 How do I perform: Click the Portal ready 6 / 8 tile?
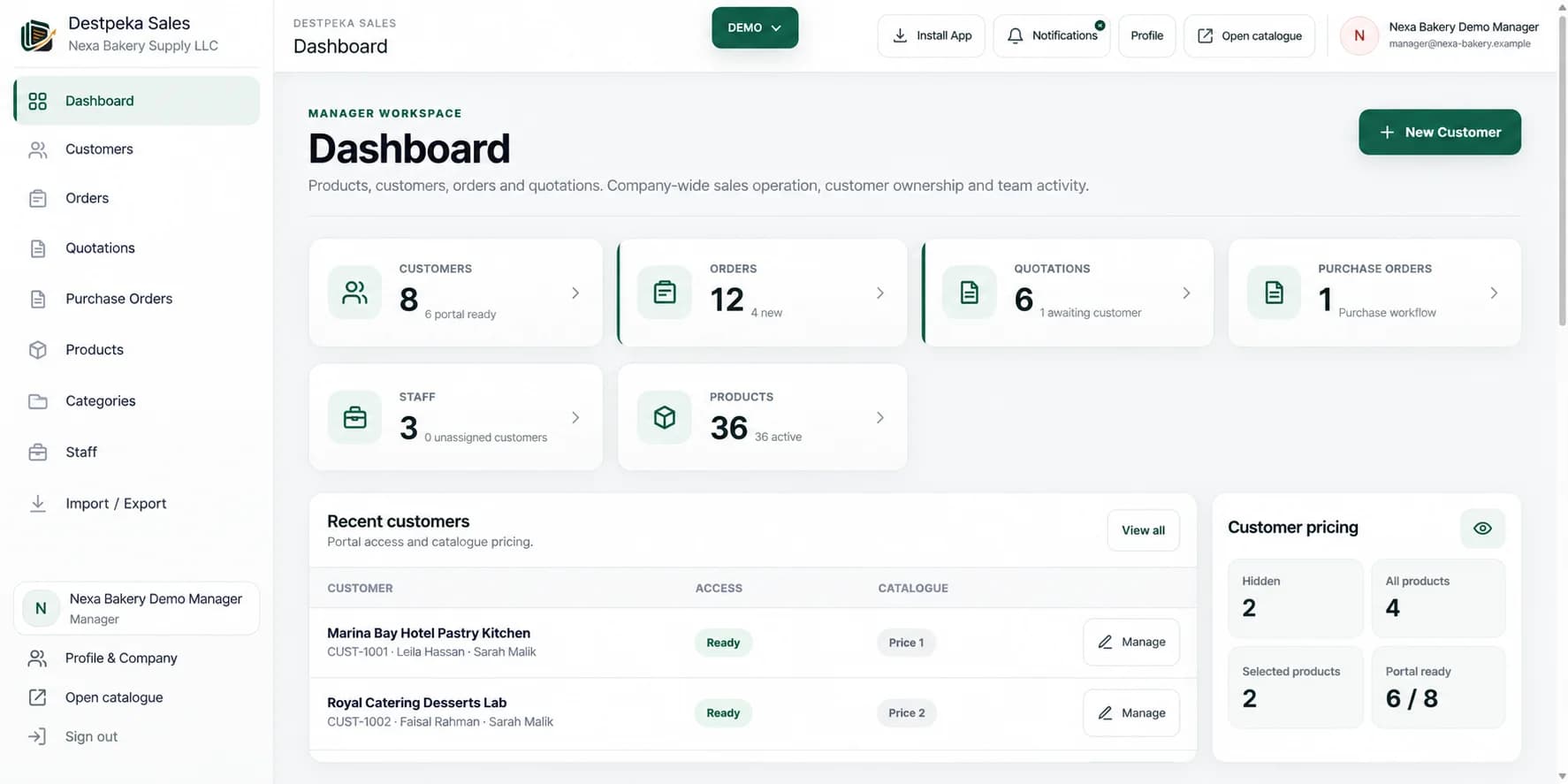pyautogui.click(x=1438, y=688)
